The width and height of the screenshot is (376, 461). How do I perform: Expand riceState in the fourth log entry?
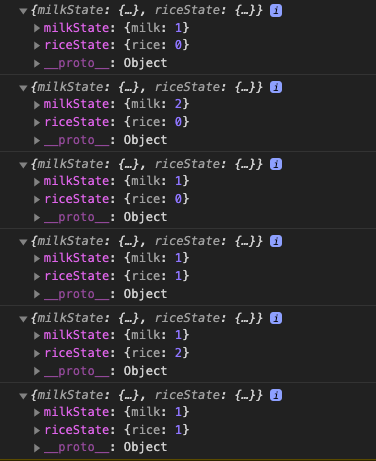pyautogui.click(x=37, y=277)
